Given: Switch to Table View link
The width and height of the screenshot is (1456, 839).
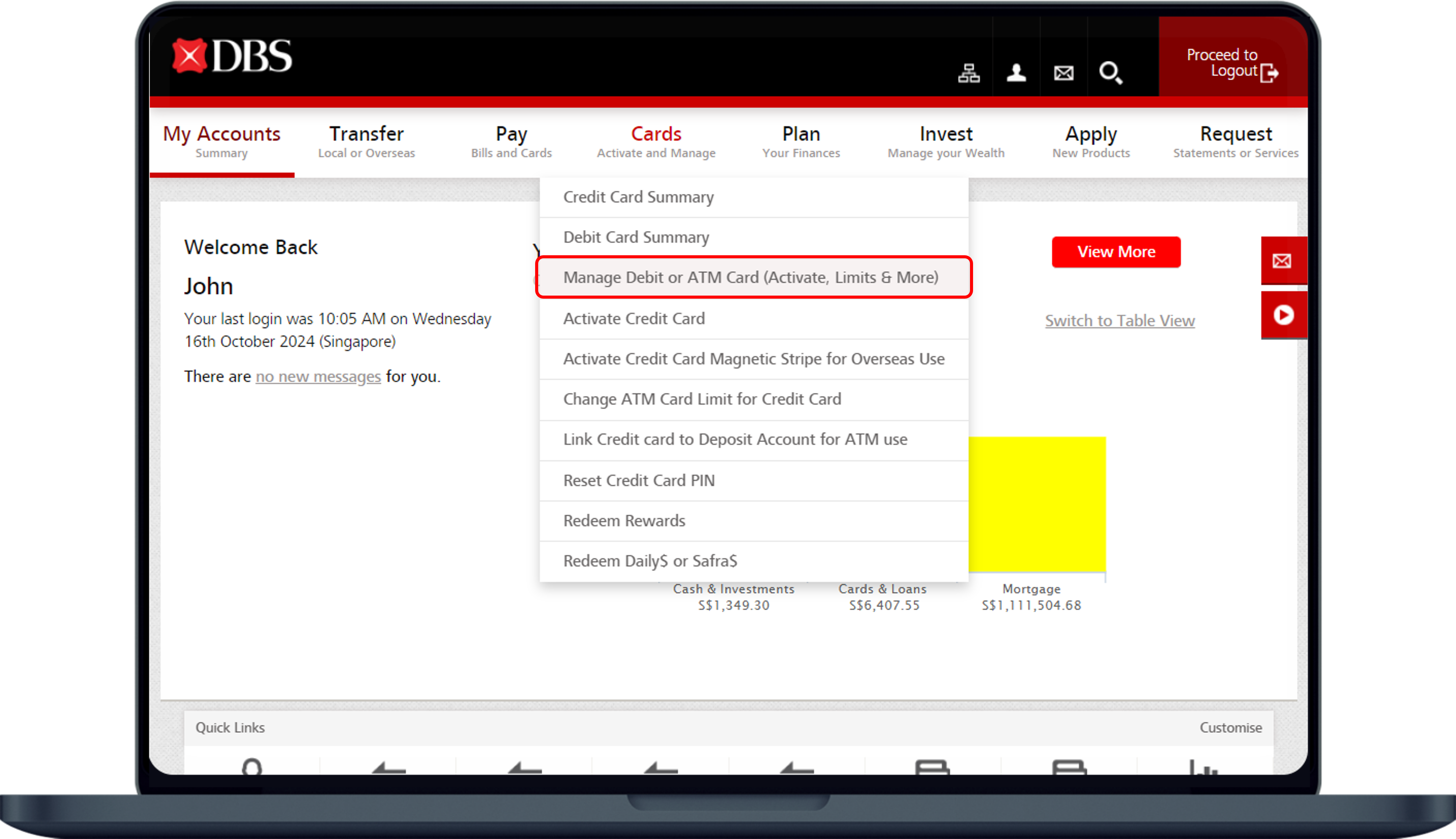Looking at the screenshot, I should 1120,320.
